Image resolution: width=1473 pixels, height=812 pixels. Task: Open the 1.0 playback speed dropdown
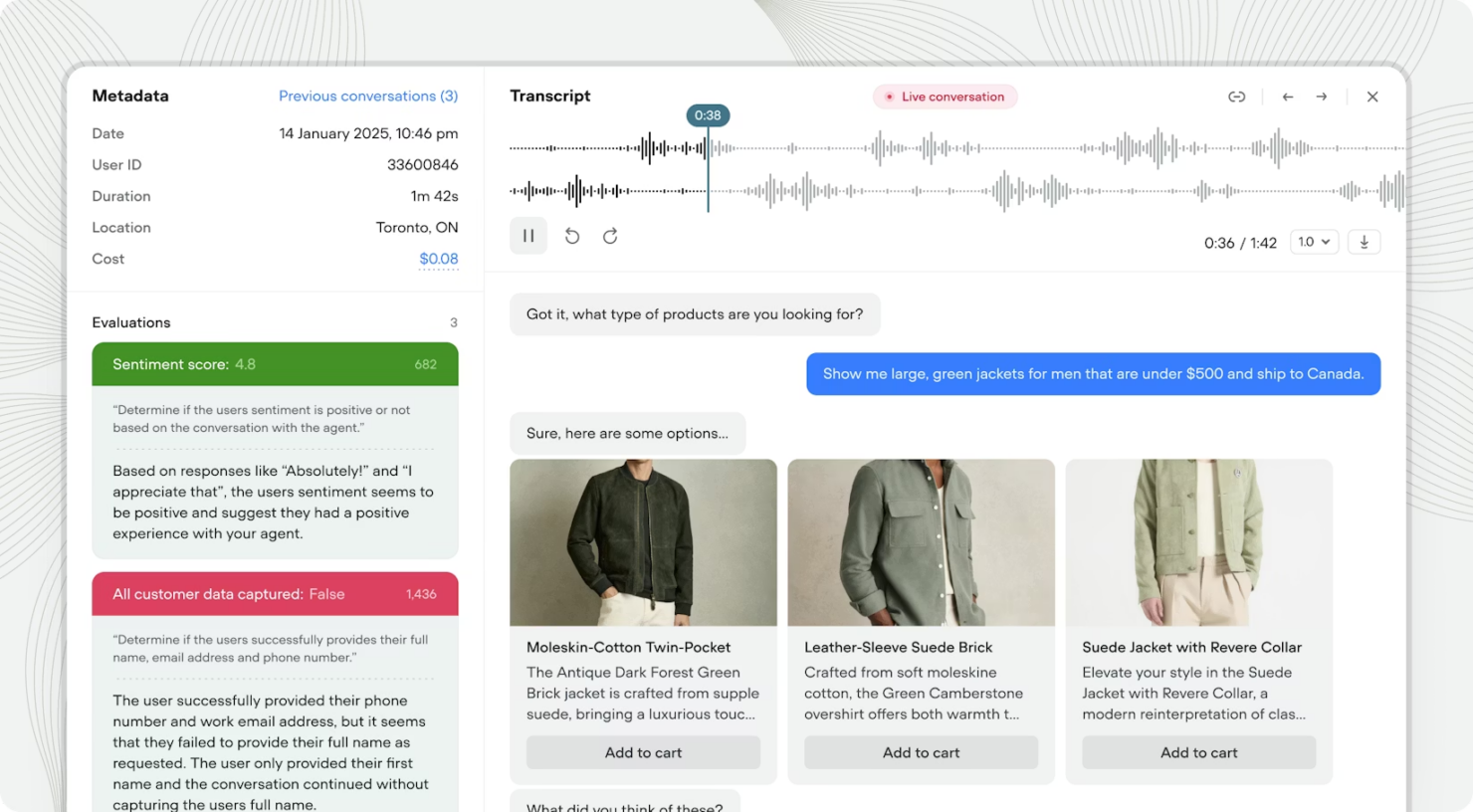1314,241
